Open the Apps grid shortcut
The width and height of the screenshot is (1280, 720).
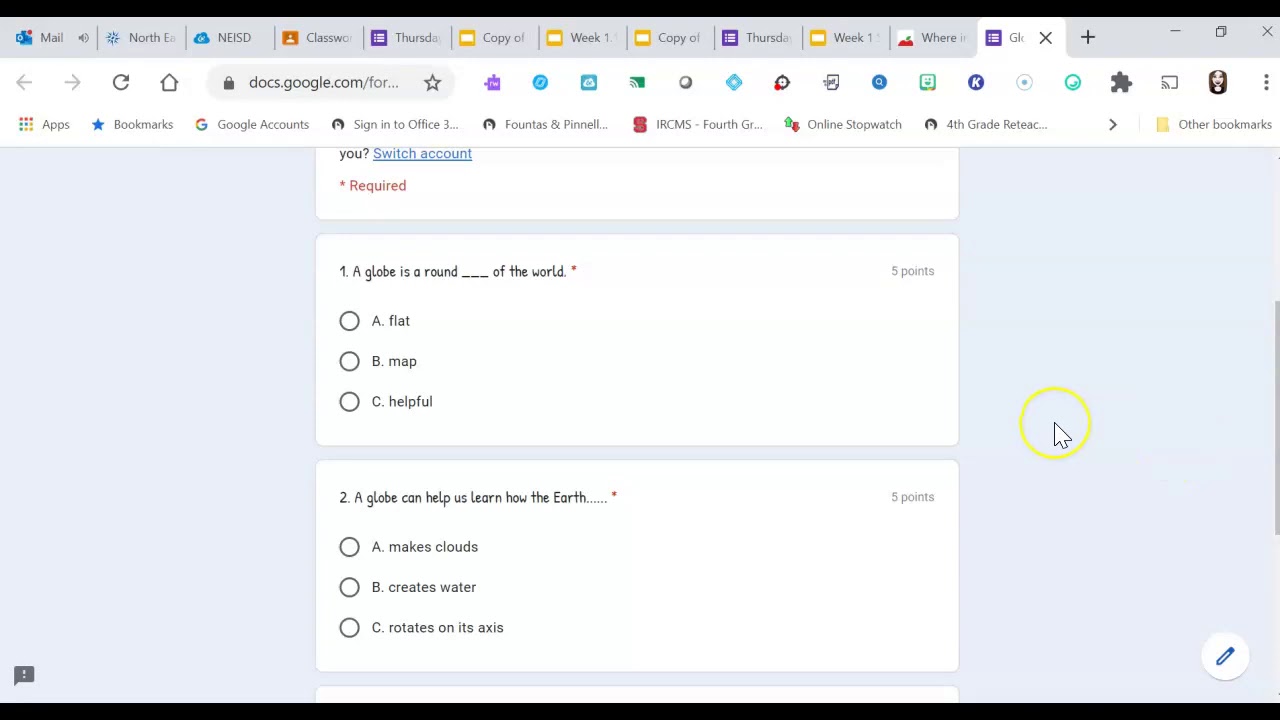[x=43, y=124]
